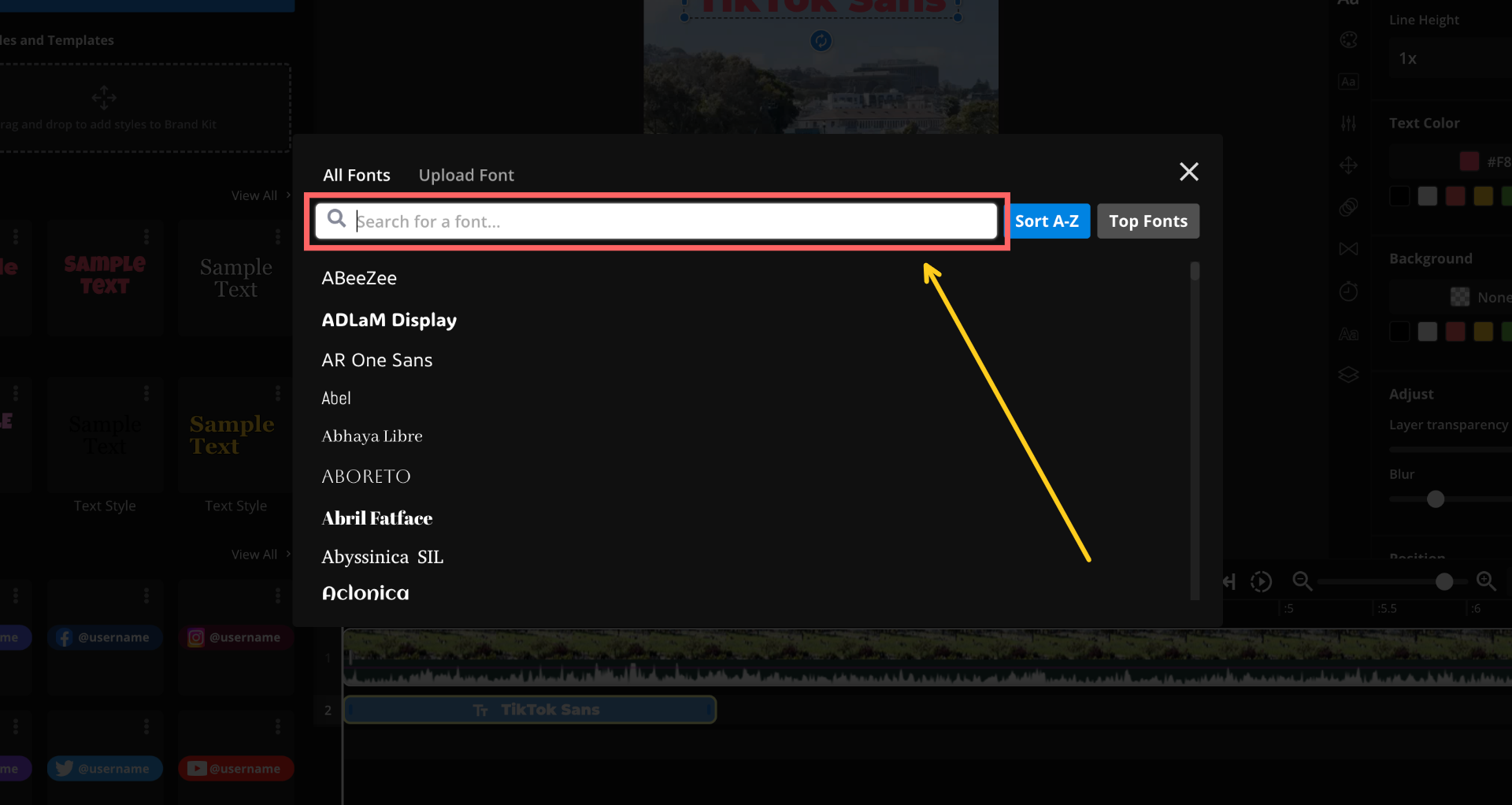Click the rotate icon on TikTok Sans text
This screenshot has width=1512, height=805.
tap(821, 41)
